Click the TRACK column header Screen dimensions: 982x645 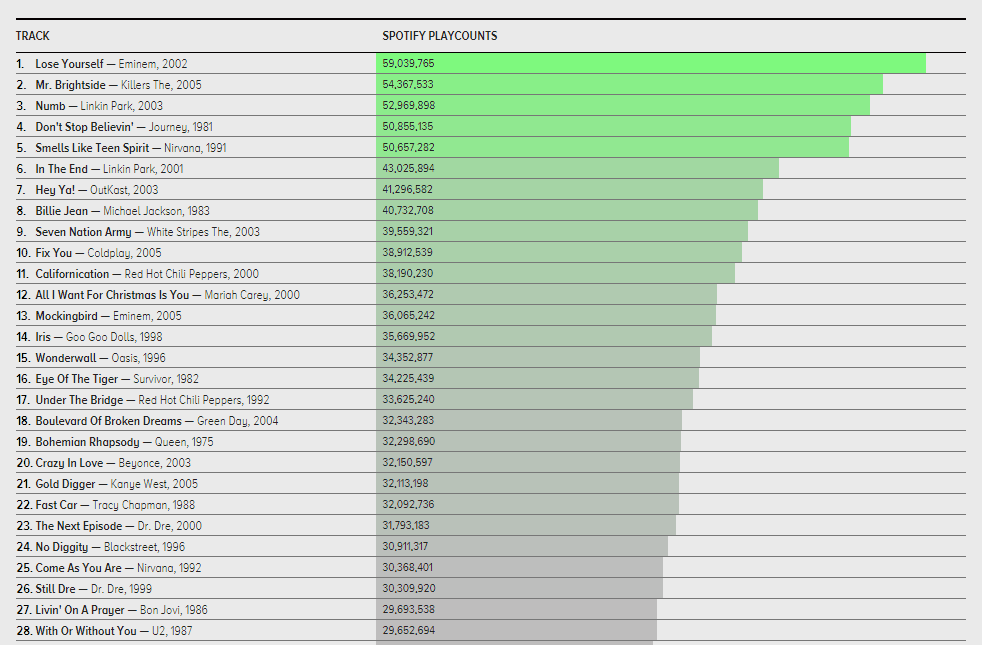click(33, 36)
